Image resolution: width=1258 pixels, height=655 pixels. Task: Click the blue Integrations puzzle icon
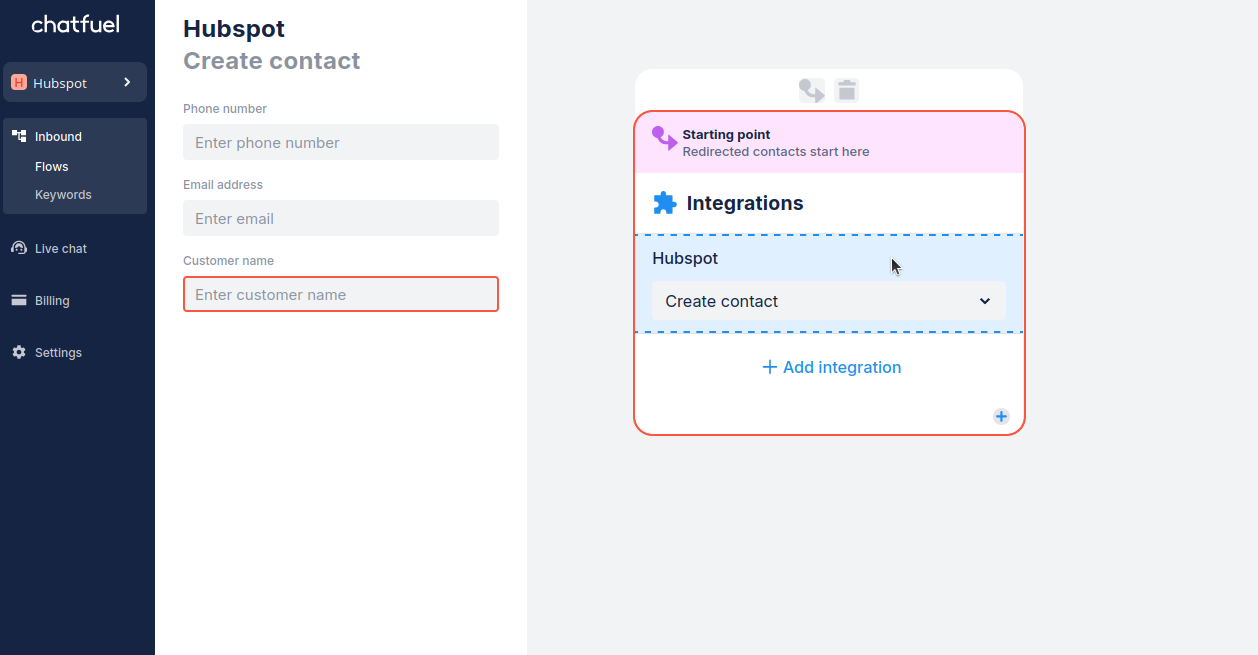point(664,203)
